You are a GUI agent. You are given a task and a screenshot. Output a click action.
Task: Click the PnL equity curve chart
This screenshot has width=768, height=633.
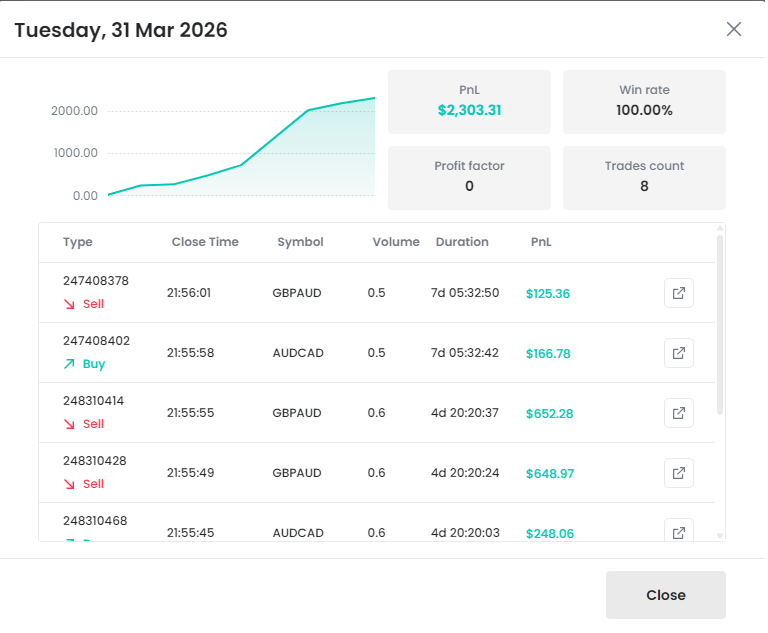tap(240, 150)
